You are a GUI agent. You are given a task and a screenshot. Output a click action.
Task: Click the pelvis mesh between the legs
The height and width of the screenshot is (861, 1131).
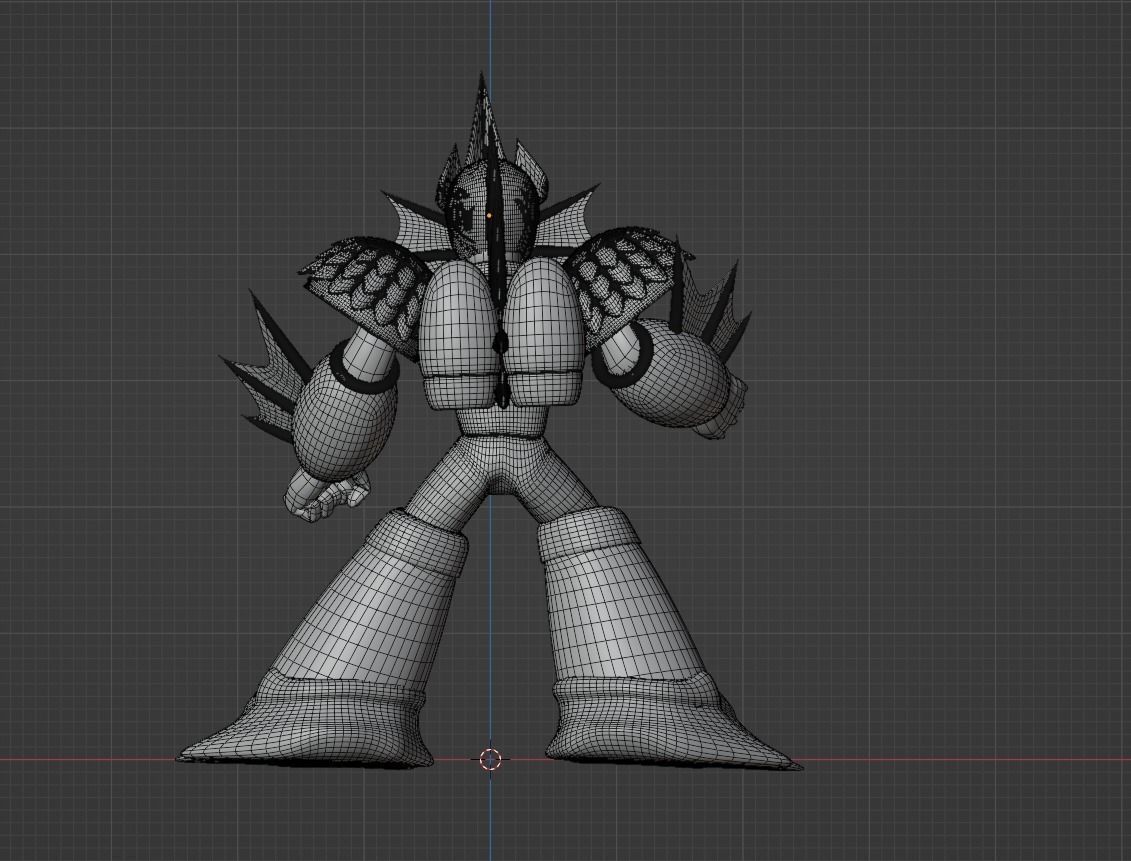[502, 467]
